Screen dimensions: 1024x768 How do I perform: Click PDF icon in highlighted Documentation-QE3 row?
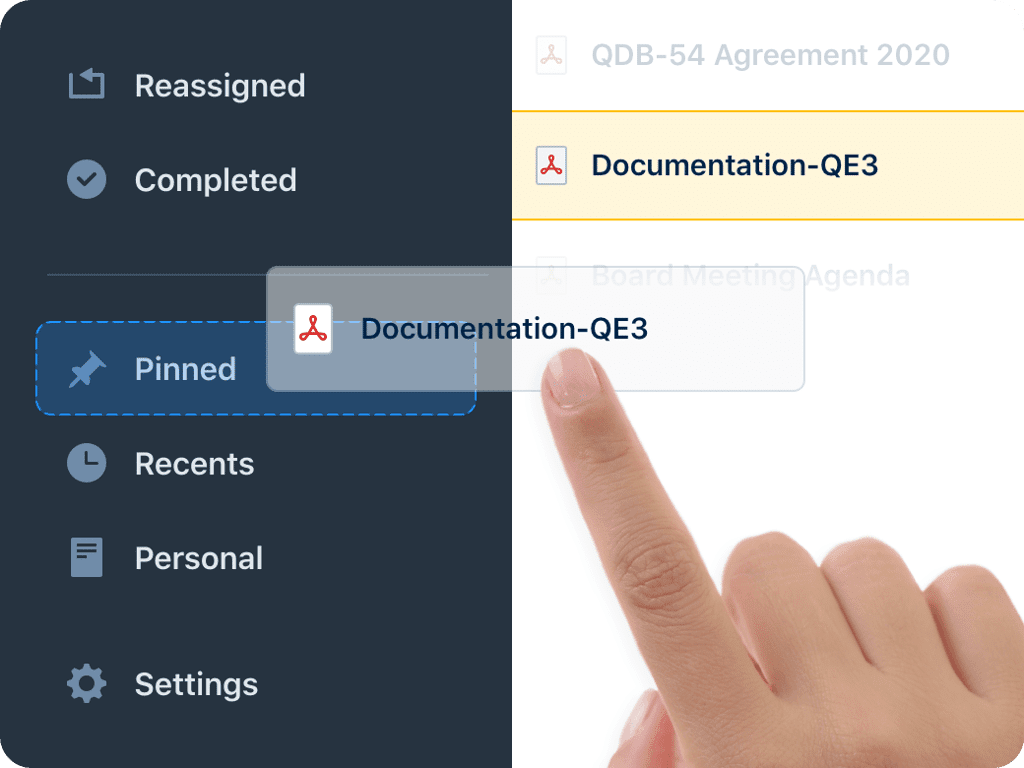tap(551, 165)
